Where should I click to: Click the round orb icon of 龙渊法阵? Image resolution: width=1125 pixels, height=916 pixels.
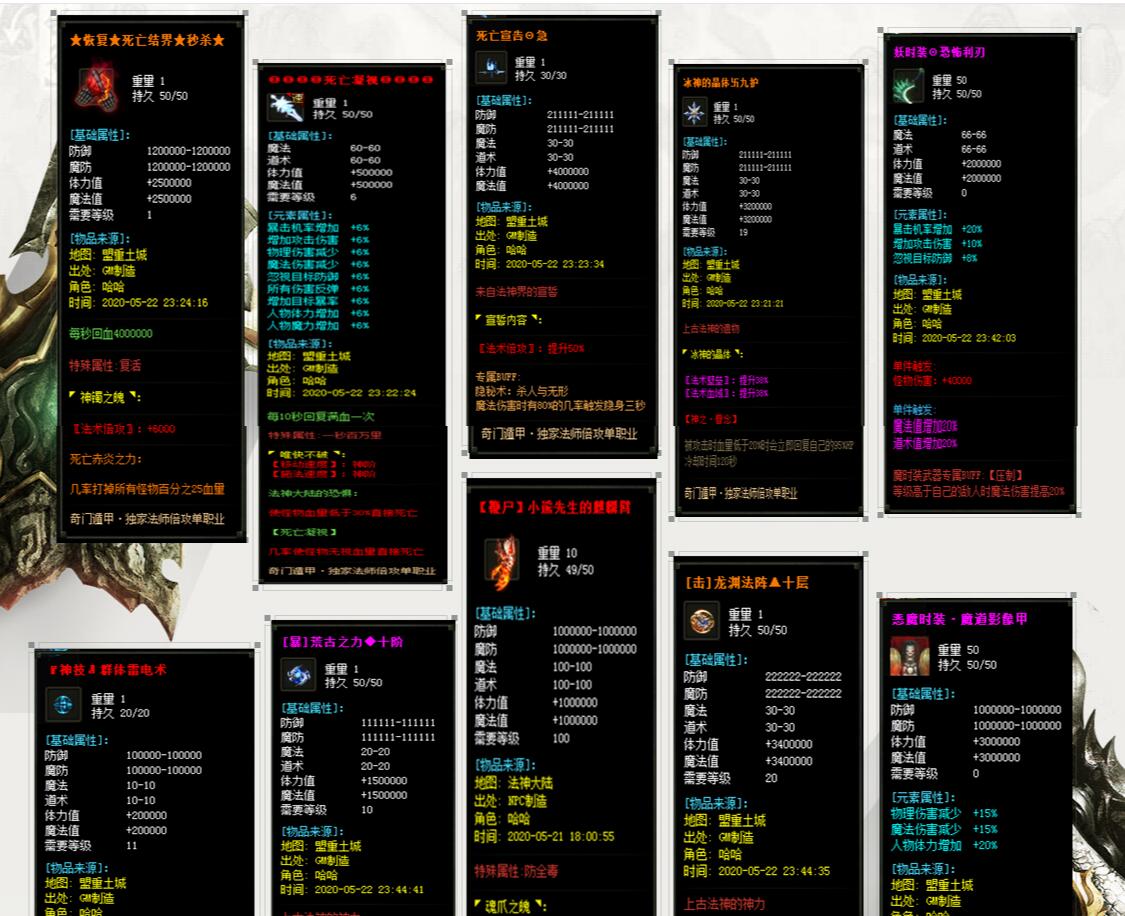702,621
